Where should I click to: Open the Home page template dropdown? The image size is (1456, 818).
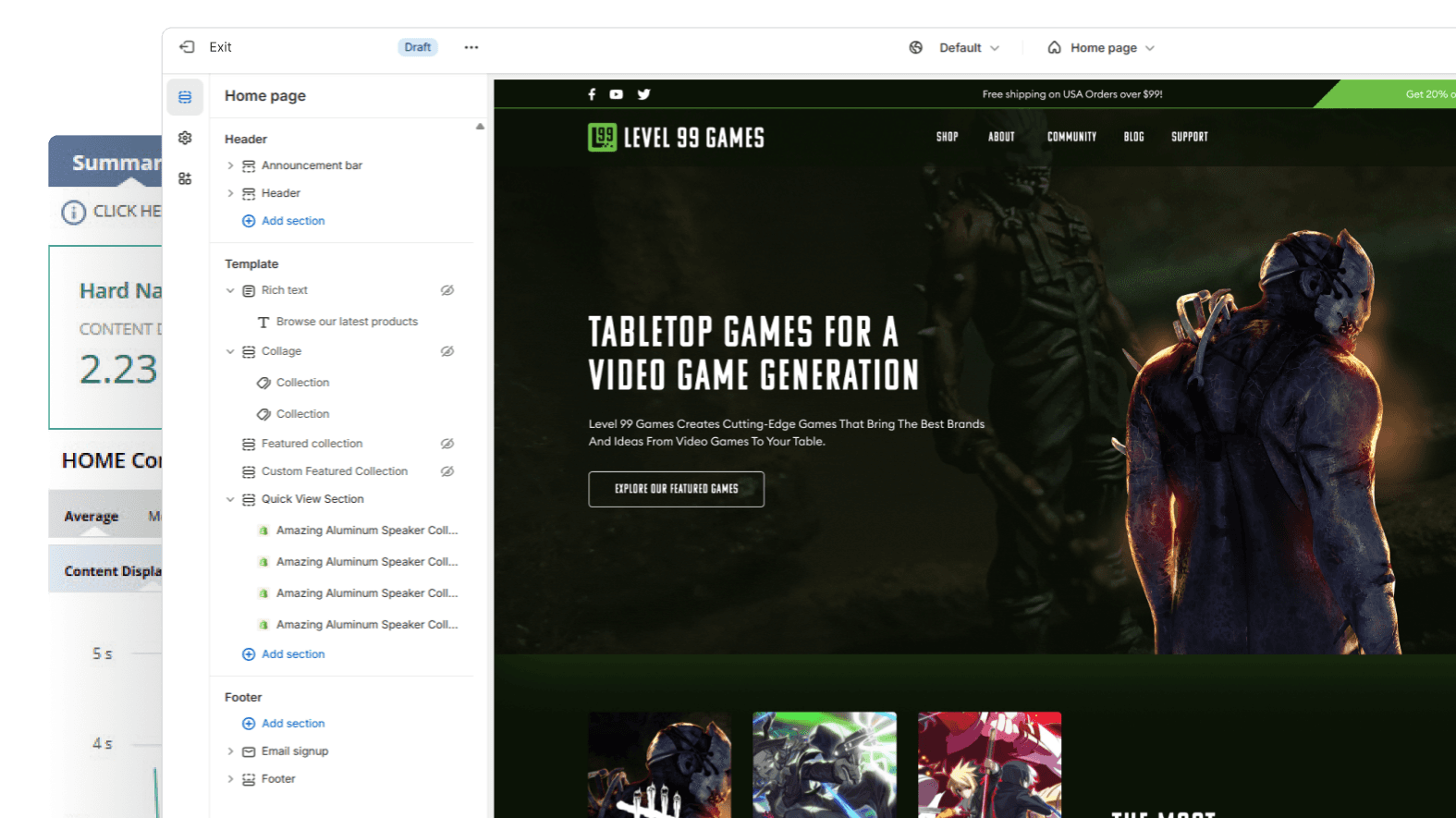point(1102,48)
